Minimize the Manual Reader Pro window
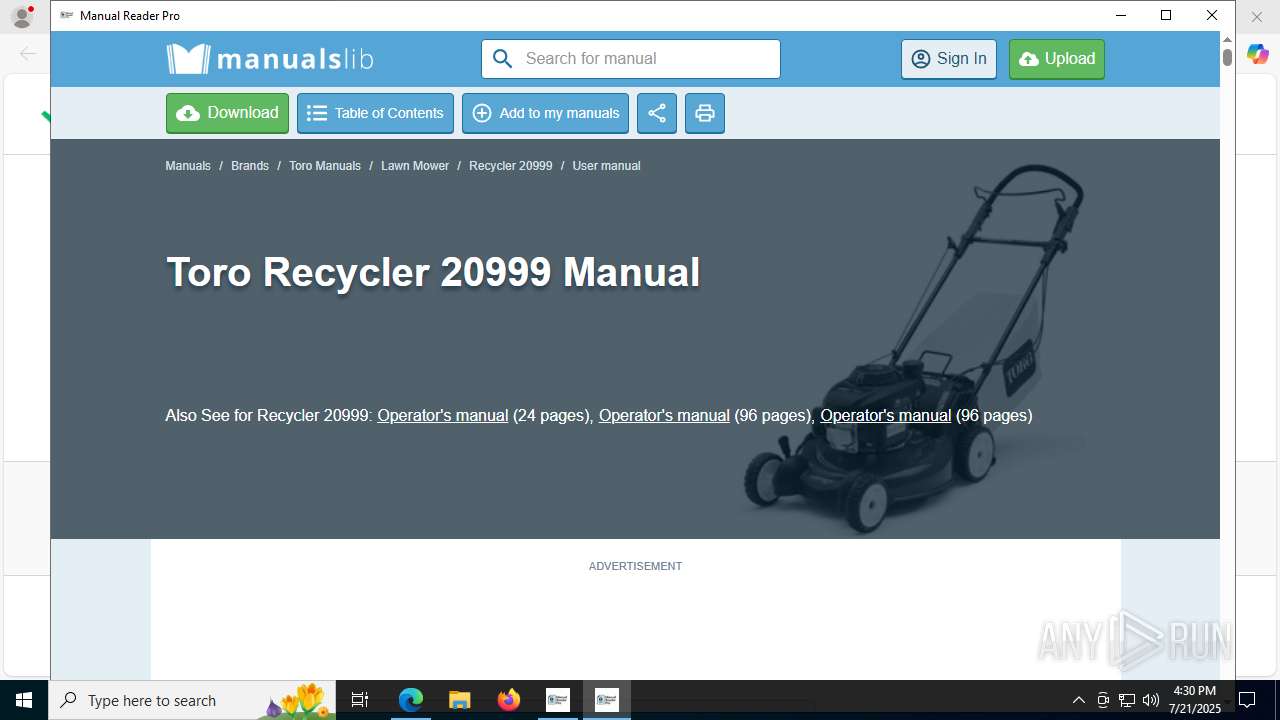The width and height of the screenshot is (1280, 720). [x=1120, y=15]
